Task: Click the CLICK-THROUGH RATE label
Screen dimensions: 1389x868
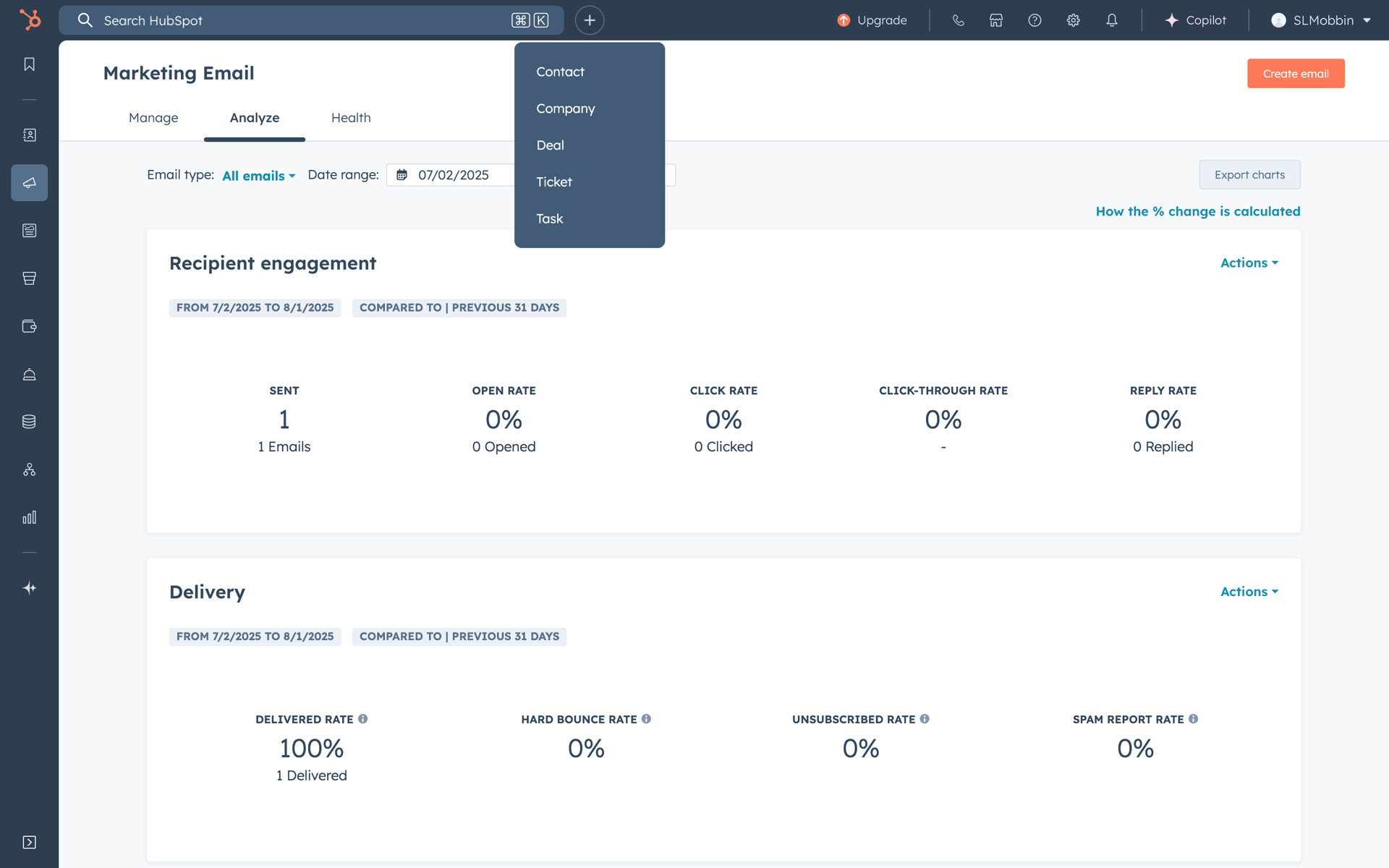Action: (x=943, y=391)
